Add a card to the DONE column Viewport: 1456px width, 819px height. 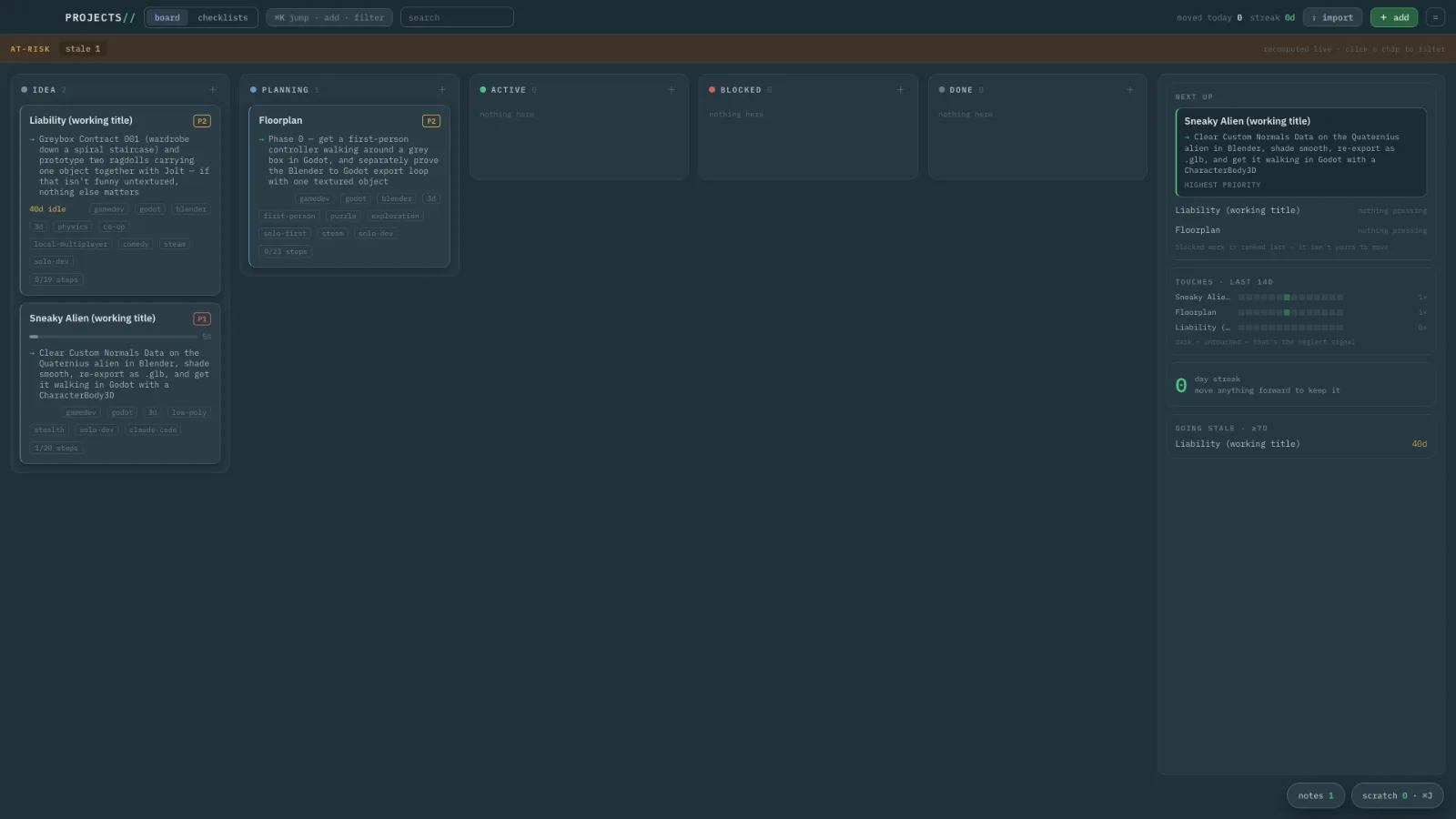point(1130,90)
